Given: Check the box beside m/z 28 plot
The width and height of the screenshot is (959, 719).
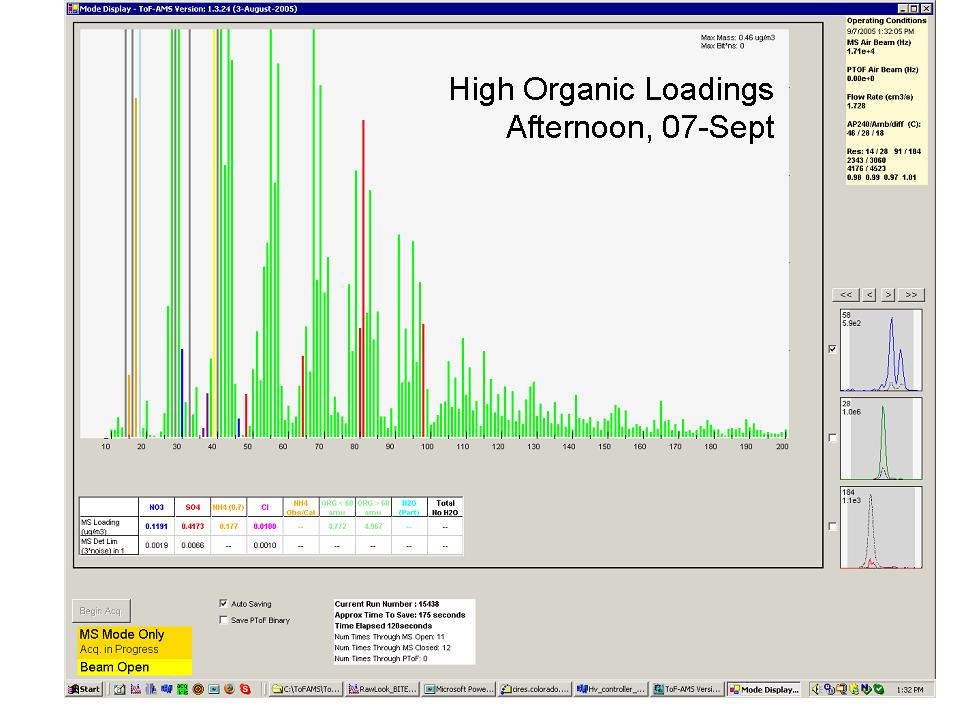Looking at the screenshot, I should [x=832, y=438].
